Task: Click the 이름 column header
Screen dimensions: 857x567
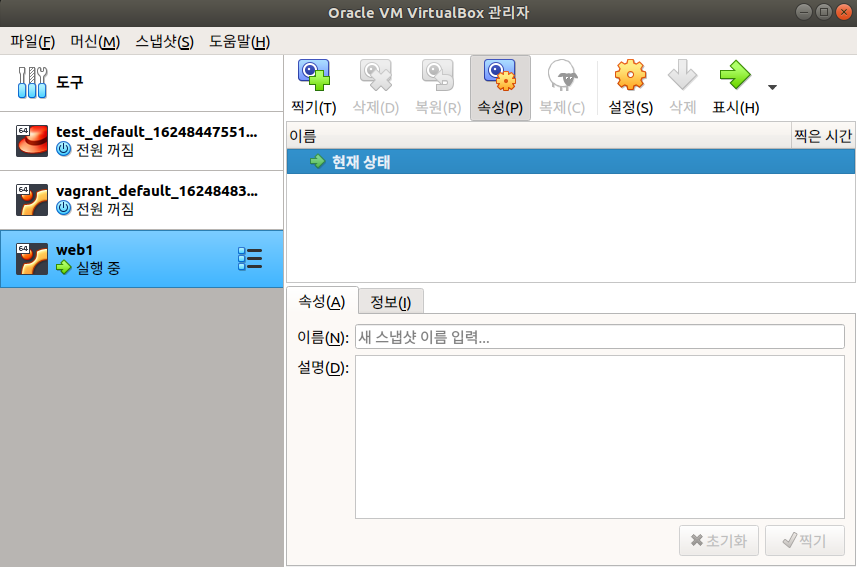Action: pyautogui.click(x=539, y=136)
